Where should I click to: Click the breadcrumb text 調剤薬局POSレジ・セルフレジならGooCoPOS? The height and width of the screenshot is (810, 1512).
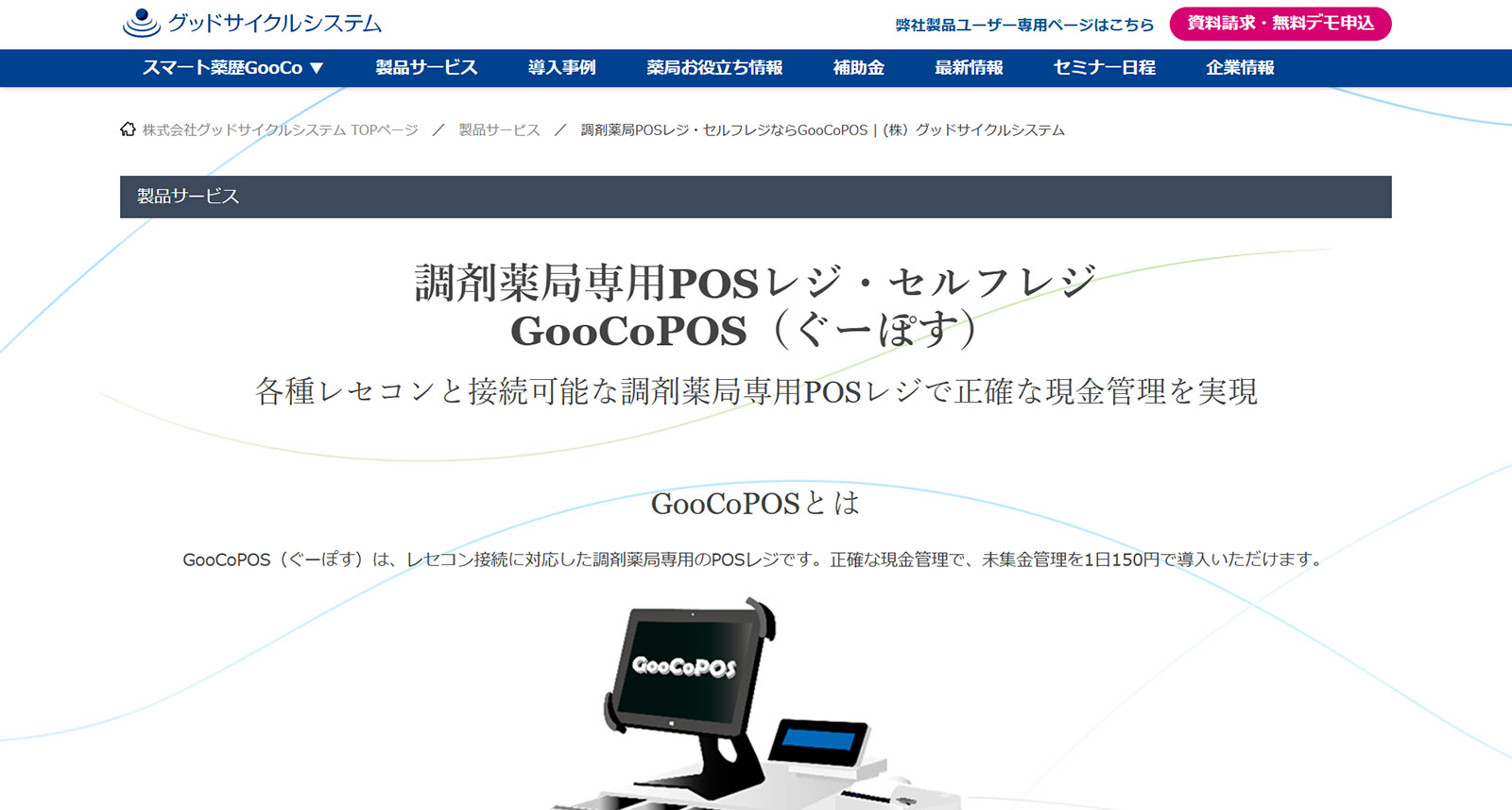coord(724,129)
